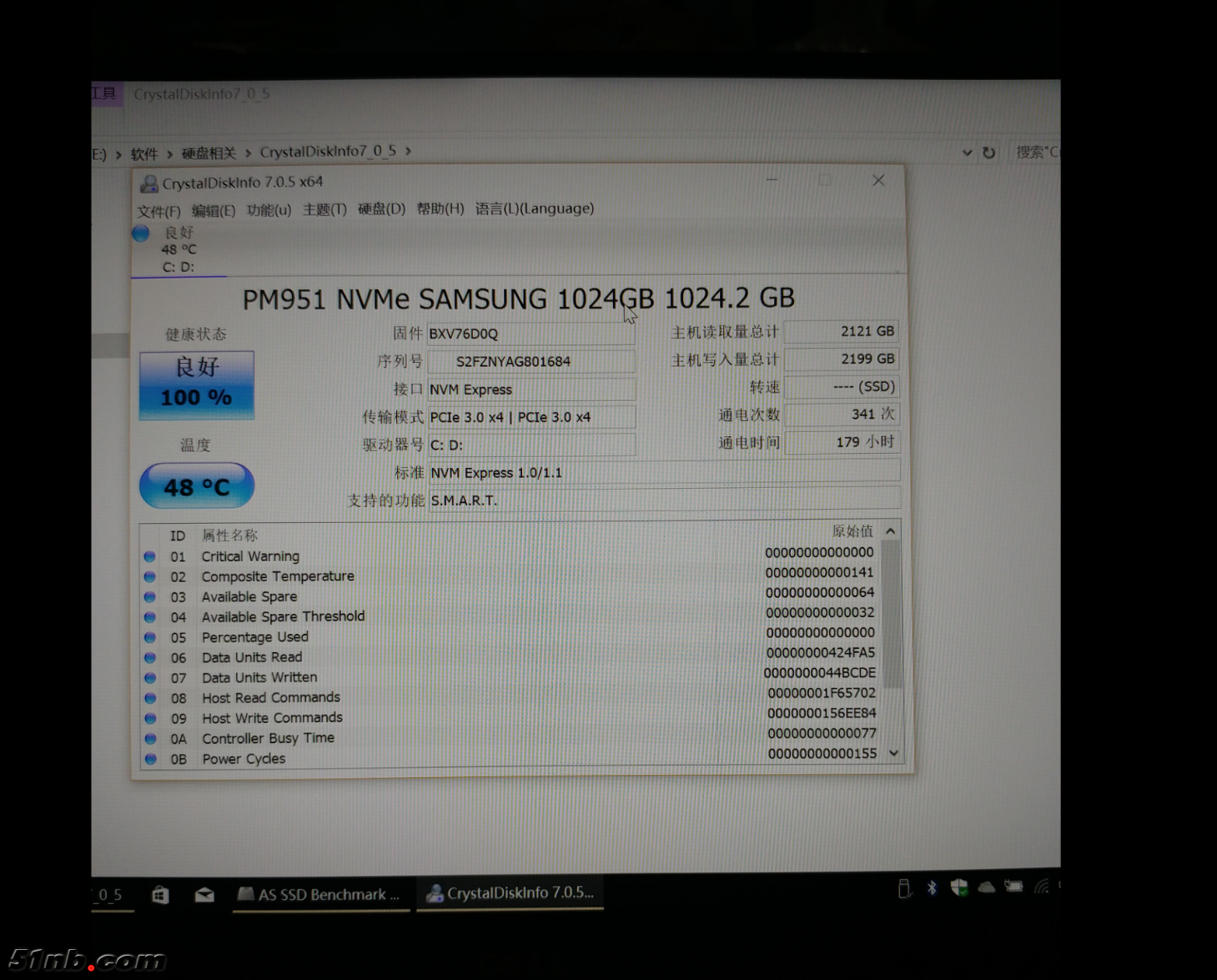
Task: Click the status dot beside Composite Temperature
Action: tap(150, 576)
